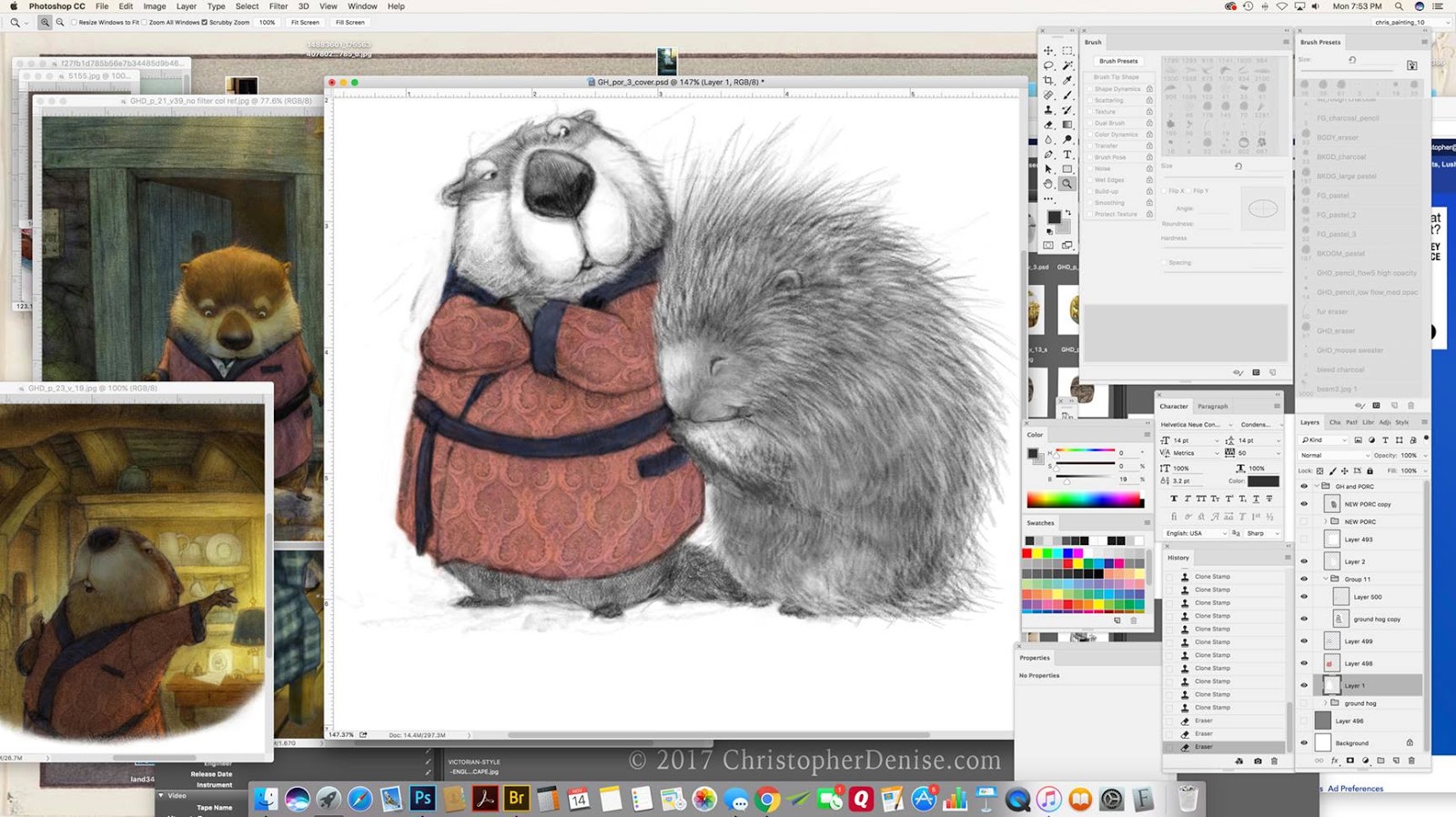Hide the Background layer
Image resolution: width=1456 pixels, height=817 pixels.
click(1304, 742)
